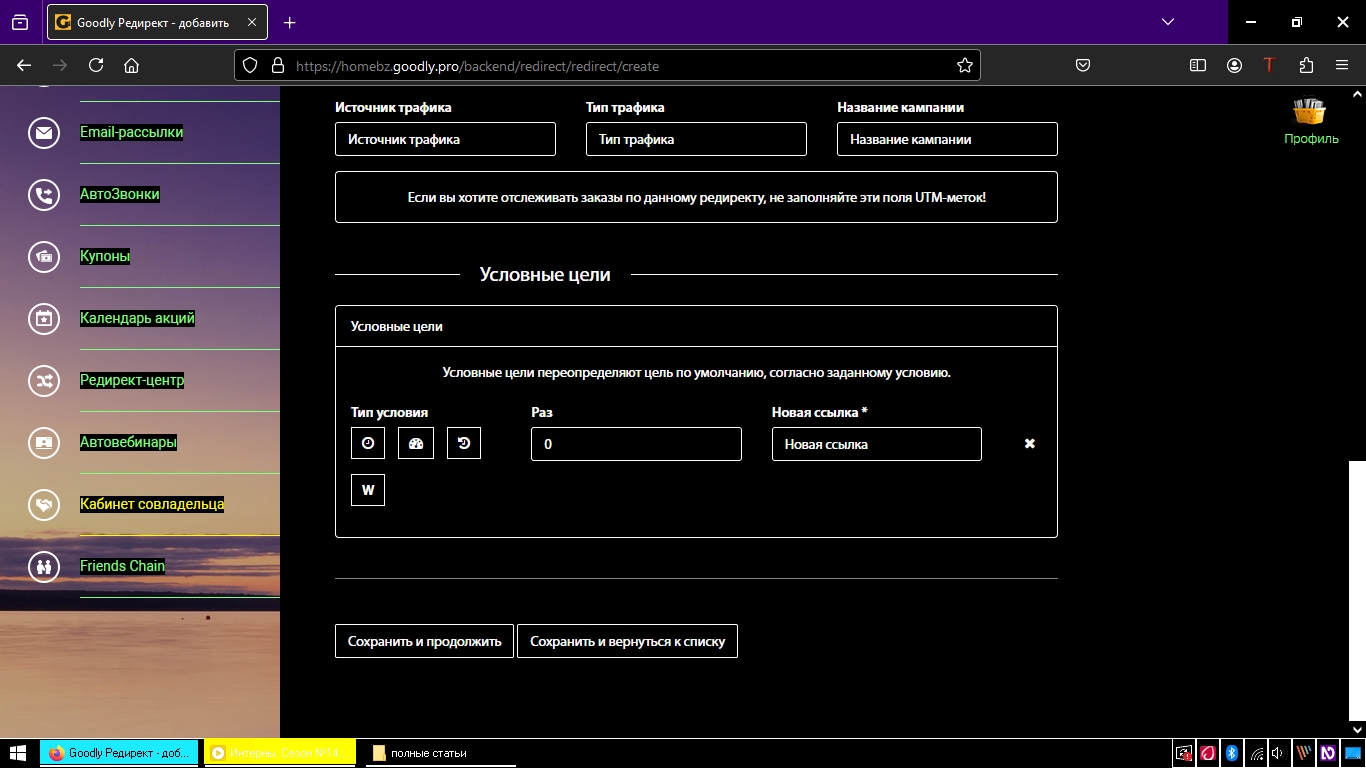Screen dimensions: 1366x768
Task: Switch to the Интерны media player taskbar item
Action: tap(280, 753)
